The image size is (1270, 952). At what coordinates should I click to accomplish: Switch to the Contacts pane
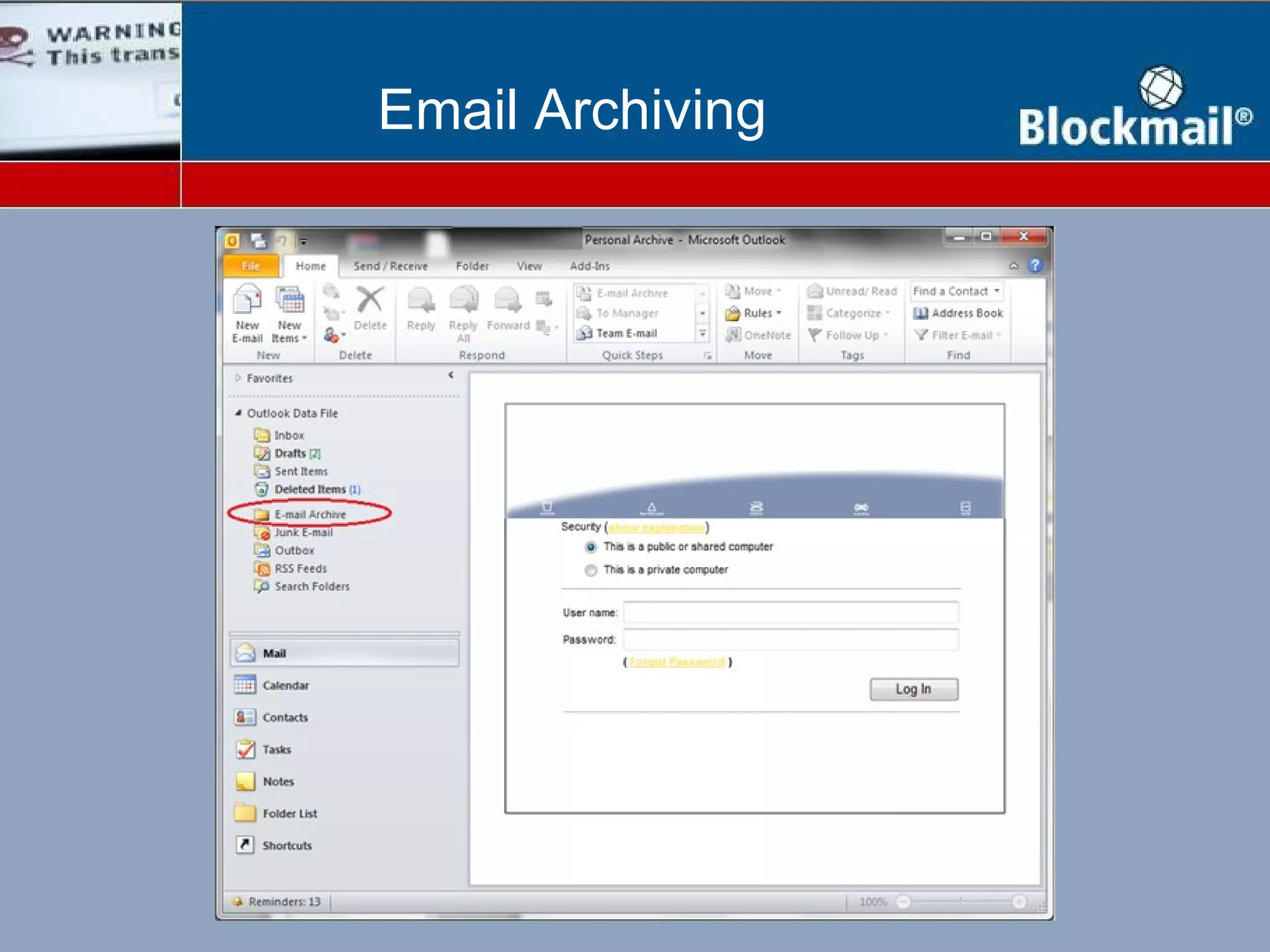tap(345, 717)
